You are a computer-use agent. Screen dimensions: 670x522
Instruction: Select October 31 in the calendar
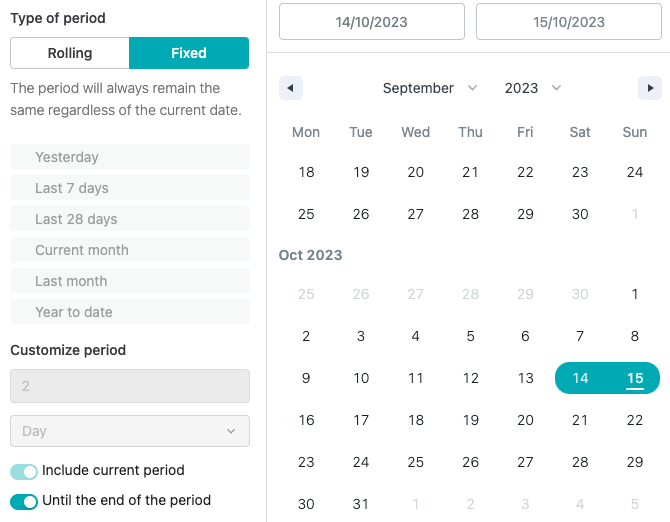pos(361,504)
